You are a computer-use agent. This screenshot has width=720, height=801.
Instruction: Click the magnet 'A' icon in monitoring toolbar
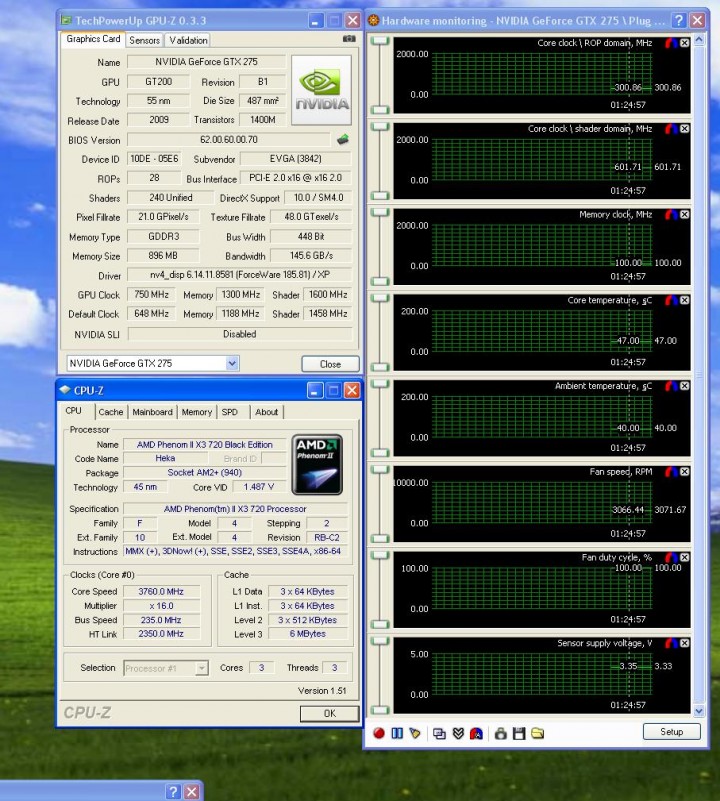(x=476, y=733)
